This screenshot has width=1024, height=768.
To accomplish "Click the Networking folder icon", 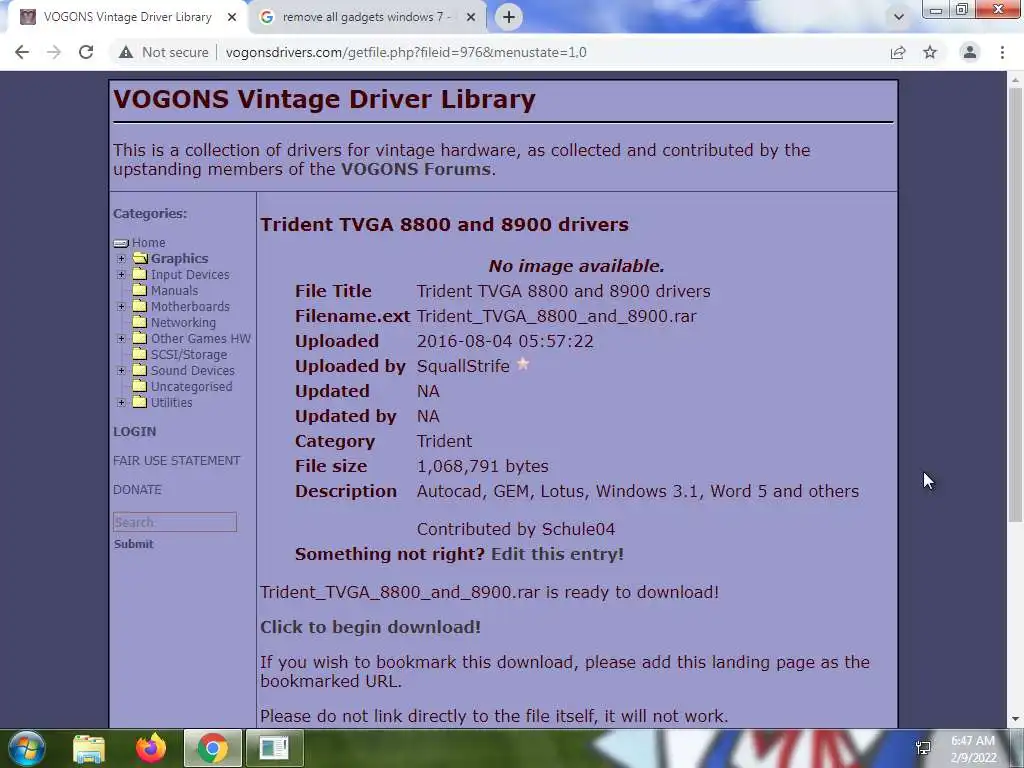I will [140, 322].
